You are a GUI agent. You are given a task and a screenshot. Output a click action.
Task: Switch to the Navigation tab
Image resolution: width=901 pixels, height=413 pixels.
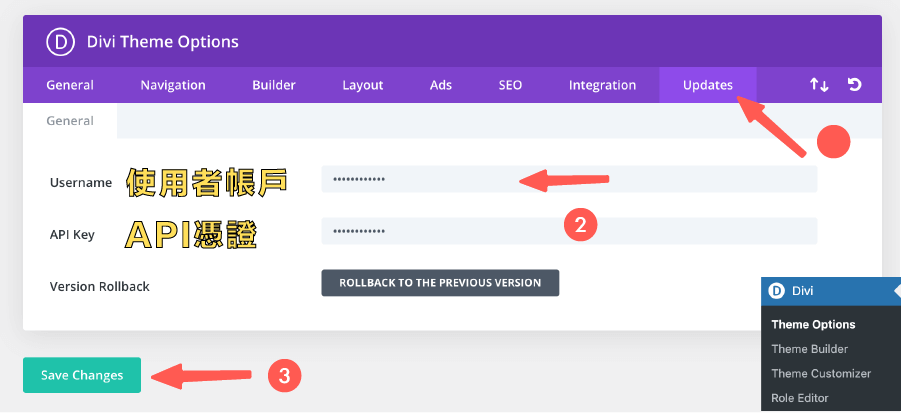173,85
